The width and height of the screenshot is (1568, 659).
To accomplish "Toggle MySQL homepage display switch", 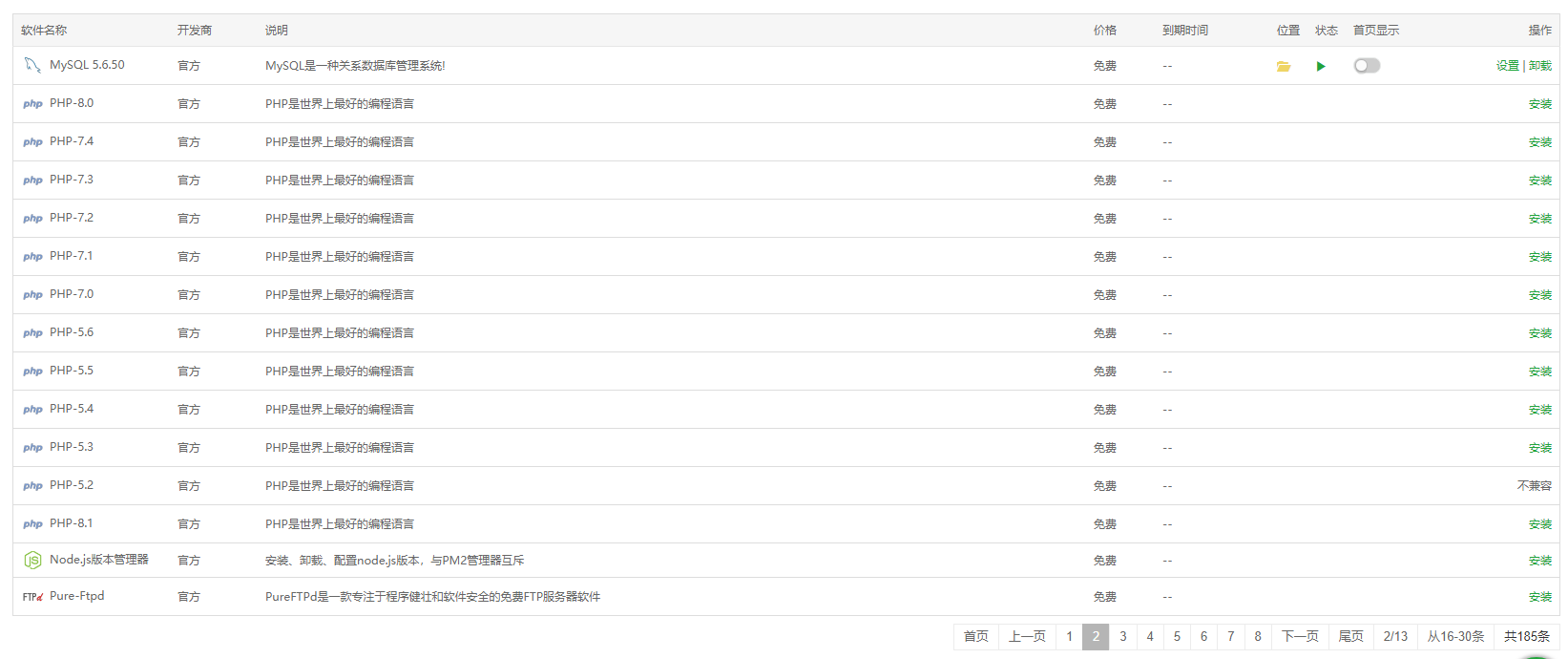I will pyautogui.click(x=1367, y=66).
